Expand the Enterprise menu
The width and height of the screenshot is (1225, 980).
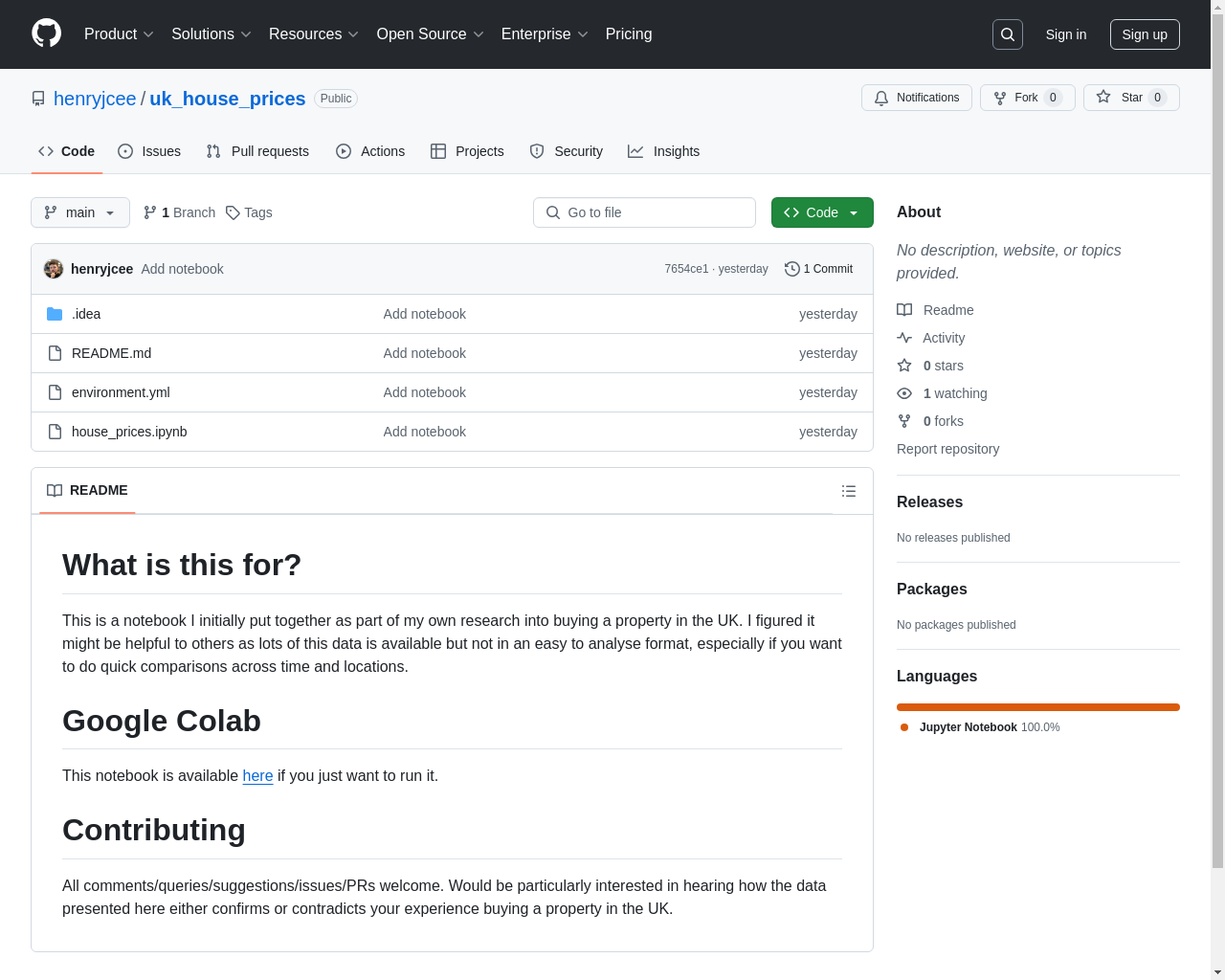click(x=545, y=34)
